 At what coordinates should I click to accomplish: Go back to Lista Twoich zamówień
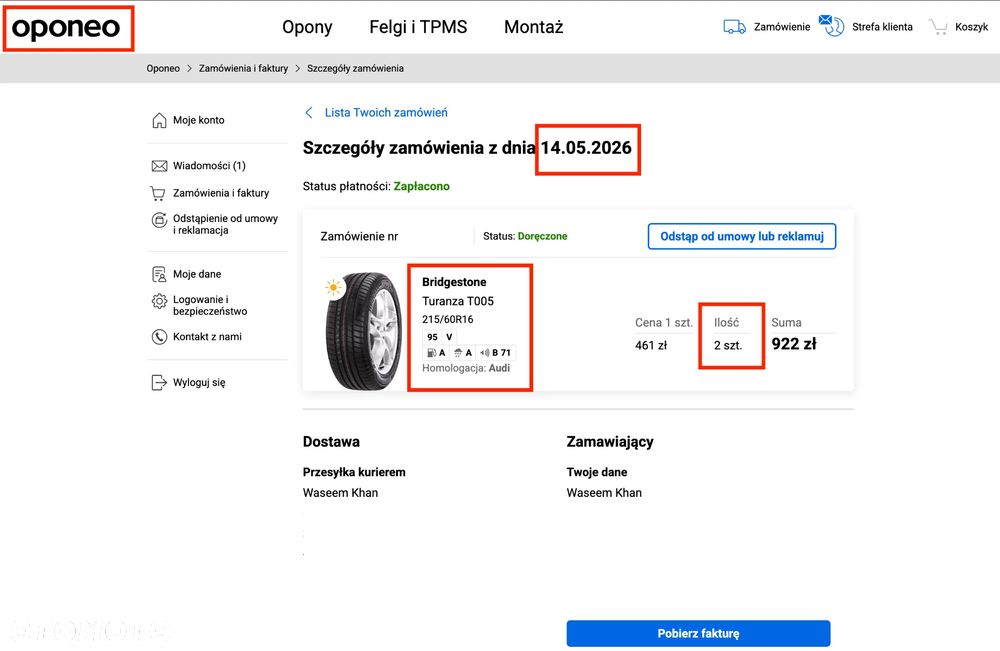tap(386, 113)
